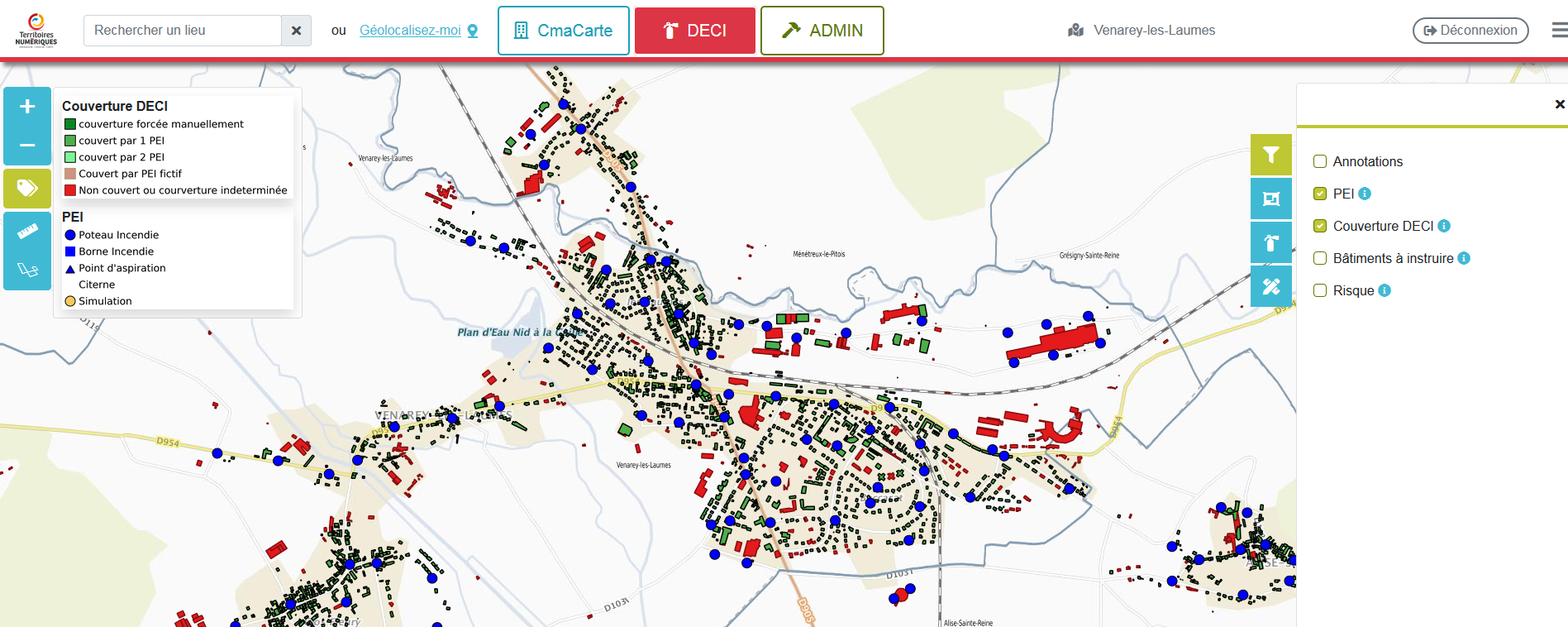
Task: Switch to the CmaCarte tab
Action: pyautogui.click(x=563, y=31)
